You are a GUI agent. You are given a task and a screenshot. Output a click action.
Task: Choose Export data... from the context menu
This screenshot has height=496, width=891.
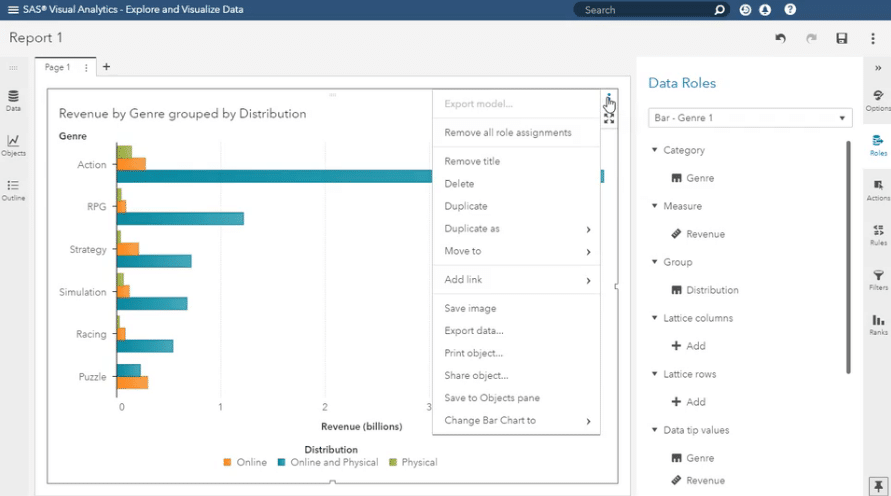pyautogui.click(x=474, y=331)
